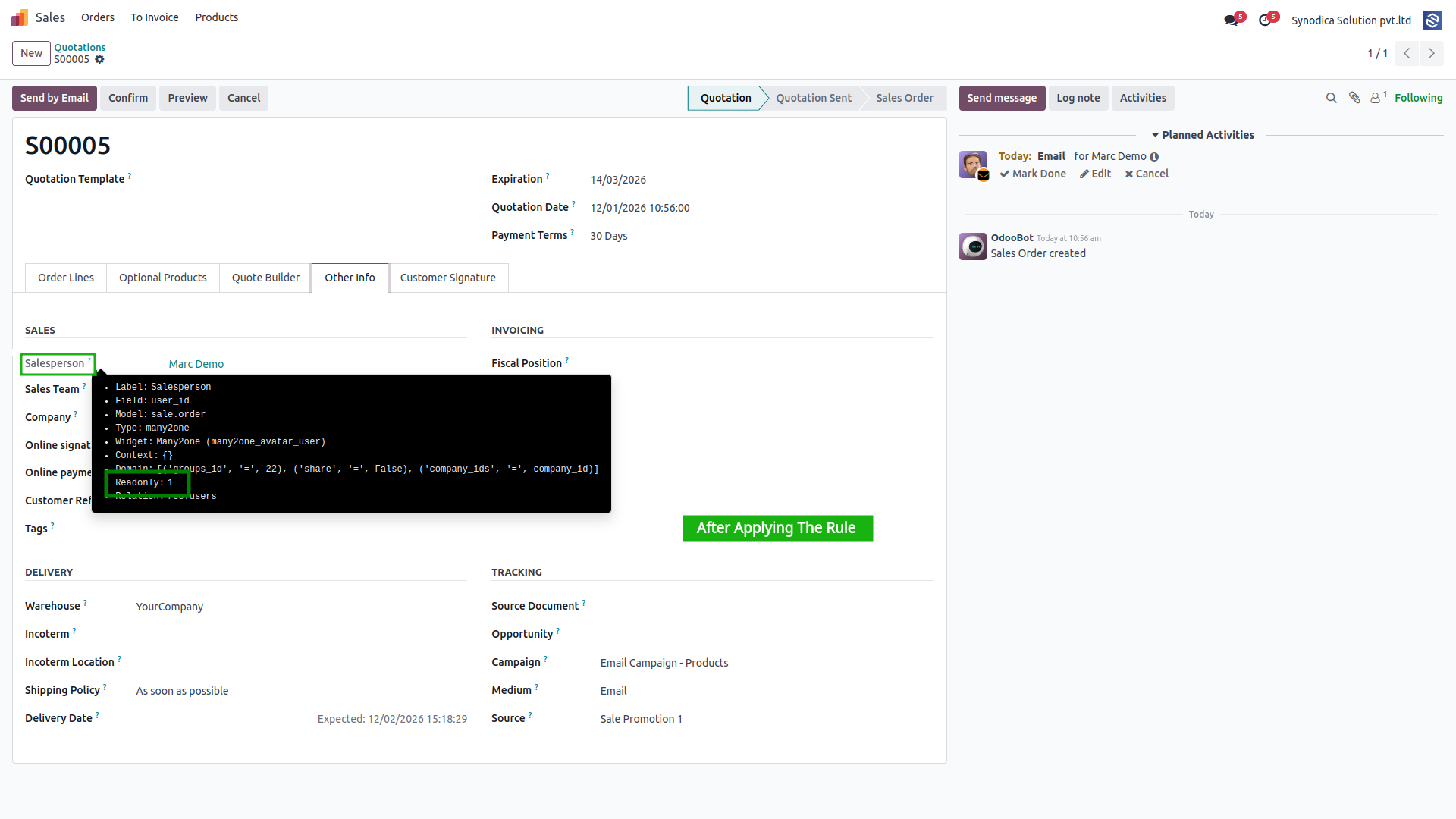Mark the Email activity as done
This screenshot has height=819, width=1456.
[1033, 174]
